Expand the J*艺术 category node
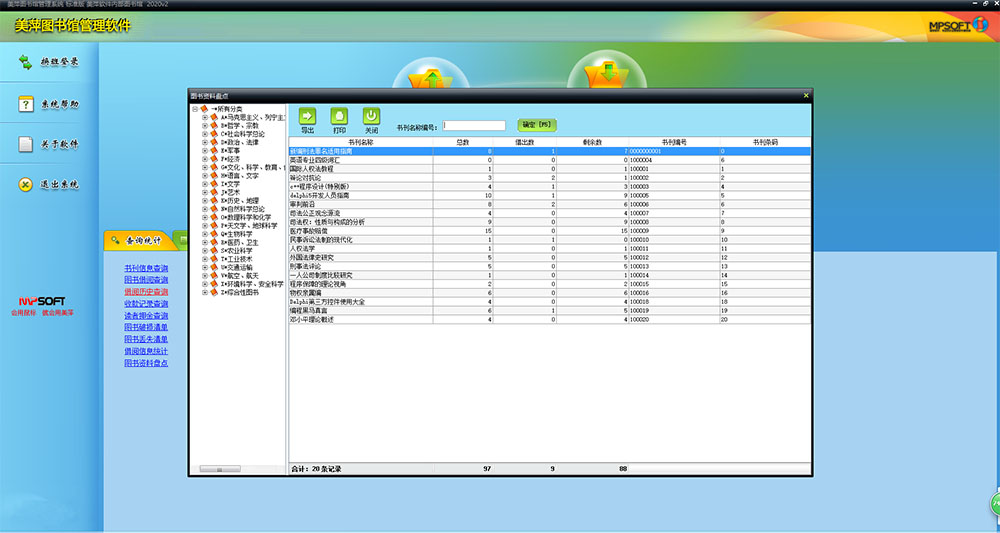This screenshot has height=533, width=1000. 205,192
